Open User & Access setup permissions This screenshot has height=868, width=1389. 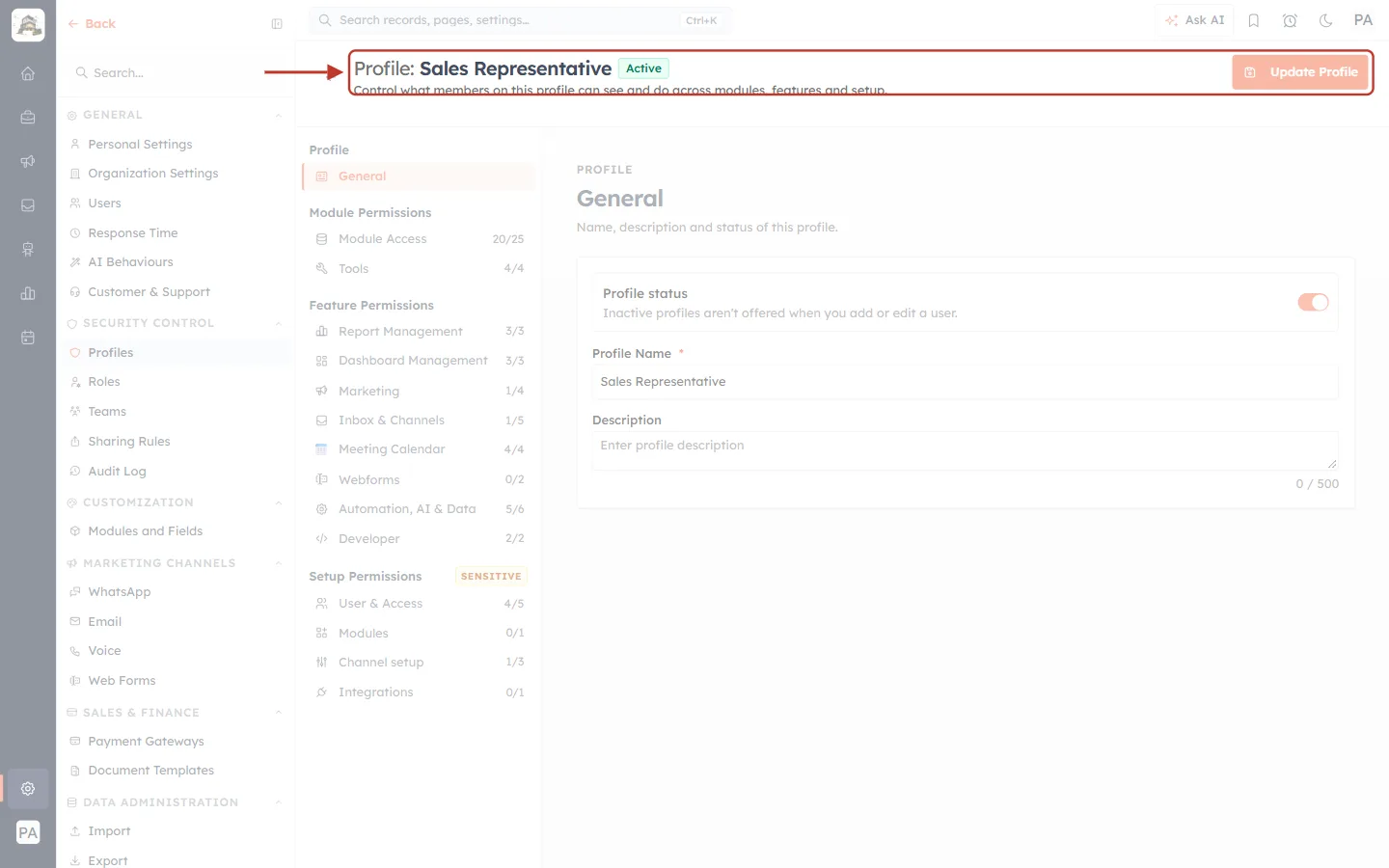[419, 604]
